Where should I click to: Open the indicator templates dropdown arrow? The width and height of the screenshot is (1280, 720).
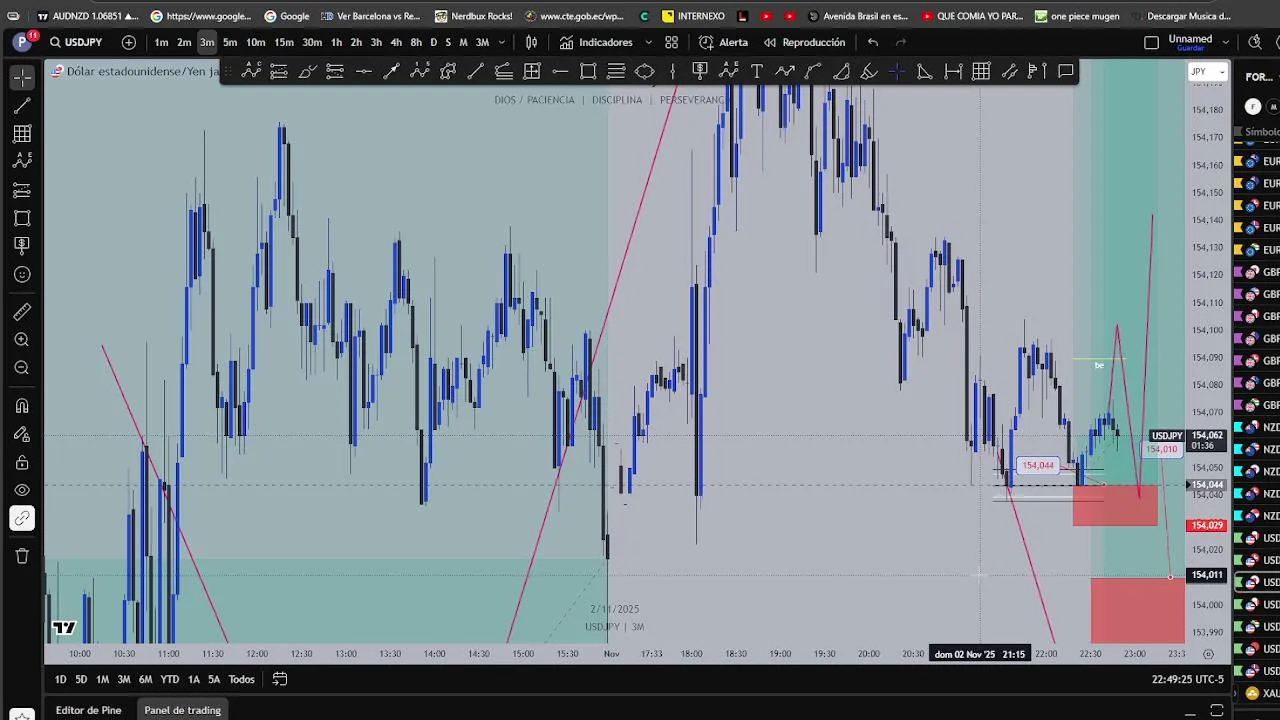(649, 42)
